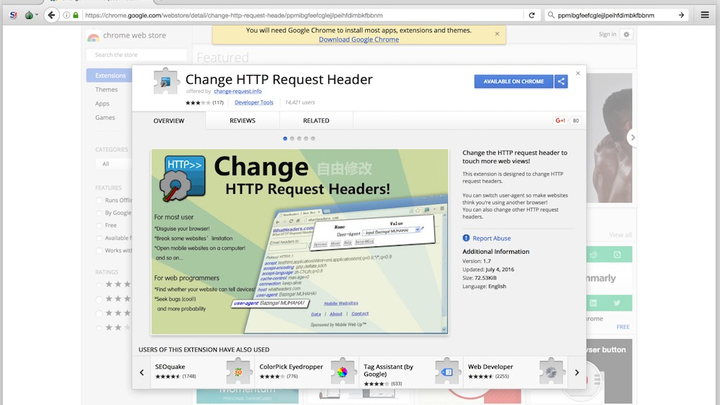Click the third screenshot carousel dot
This screenshot has height=405, width=720.
(299, 138)
